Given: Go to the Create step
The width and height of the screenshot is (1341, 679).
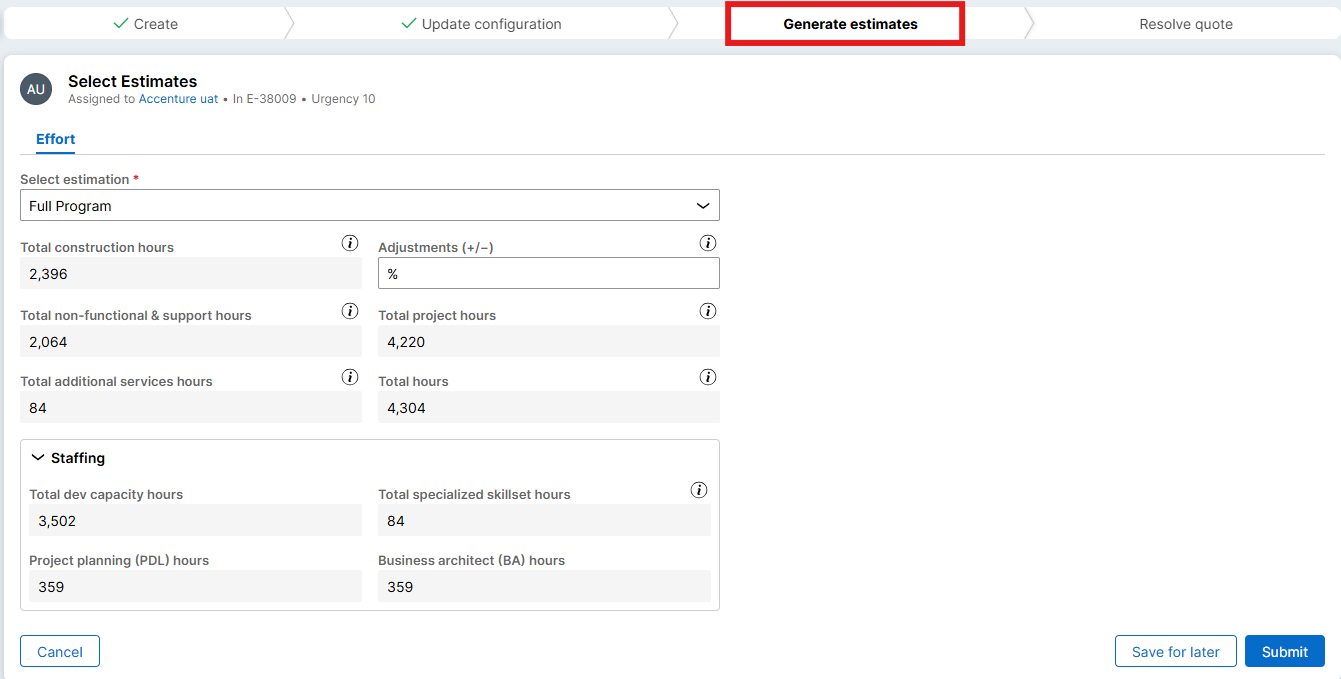Looking at the screenshot, I should pos(145,24).
